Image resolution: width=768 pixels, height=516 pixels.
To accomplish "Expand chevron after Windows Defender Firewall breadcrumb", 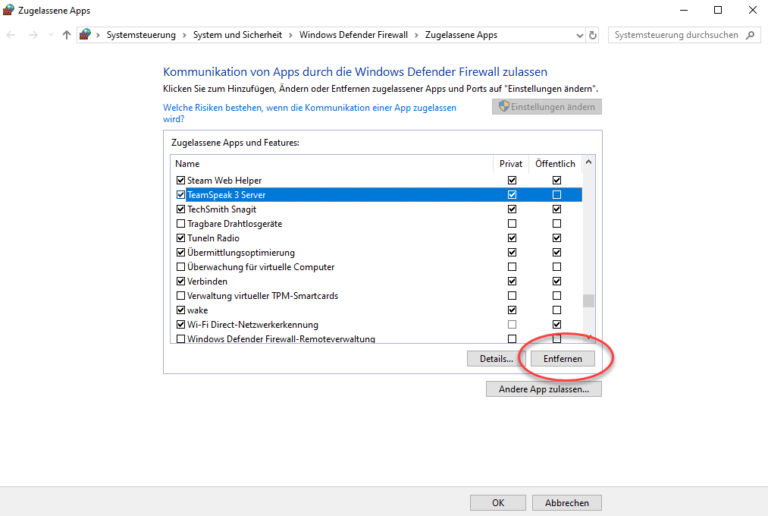I will [x=416, y=35].
